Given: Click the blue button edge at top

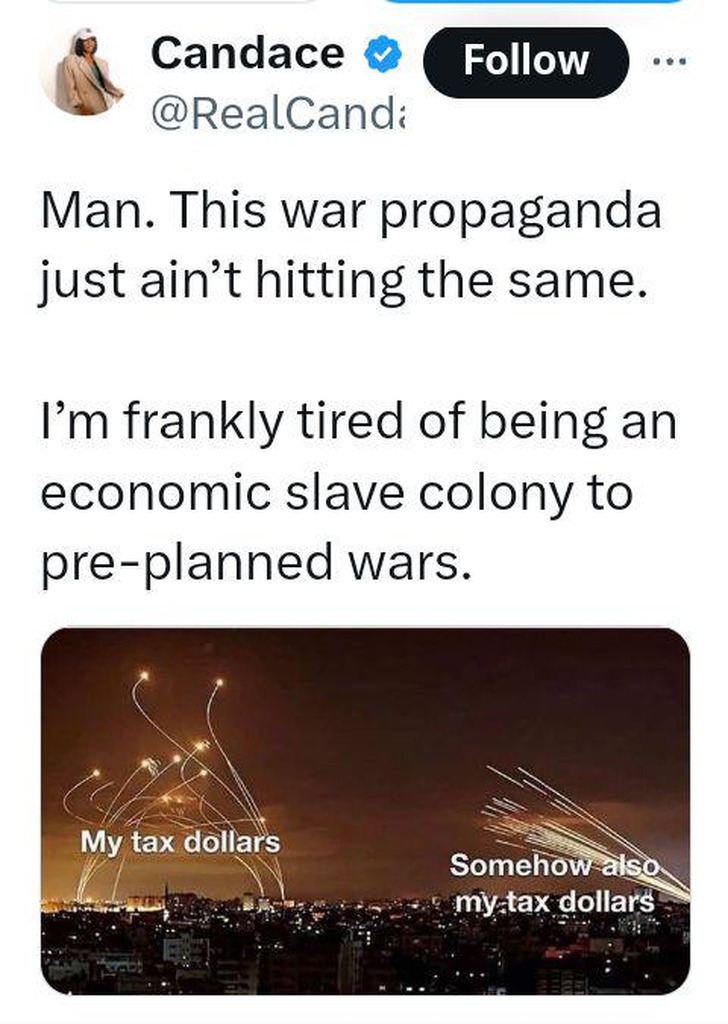Looking at the screenshot, I should (532, 2).
